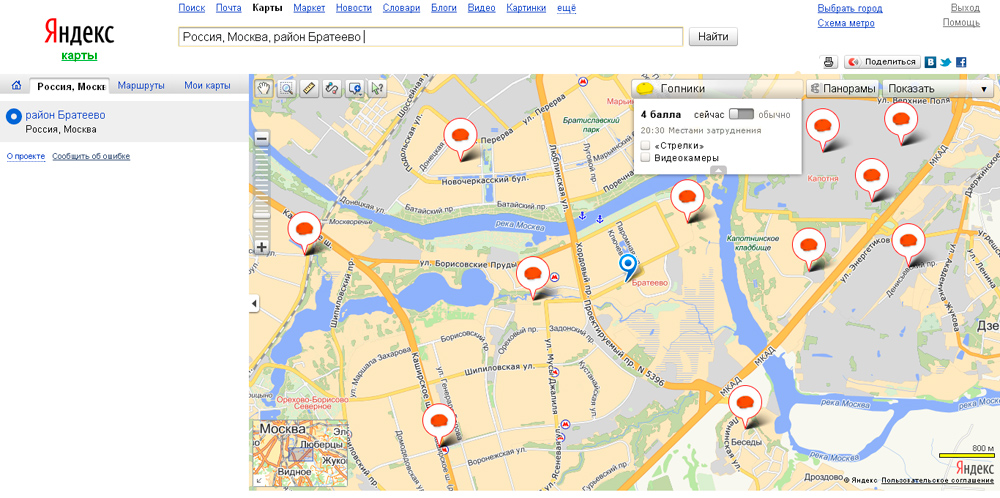The width and height of the screenshot is (1000, 498).
Task: Open the Показать dropdown
Action: tap(938, 88)
